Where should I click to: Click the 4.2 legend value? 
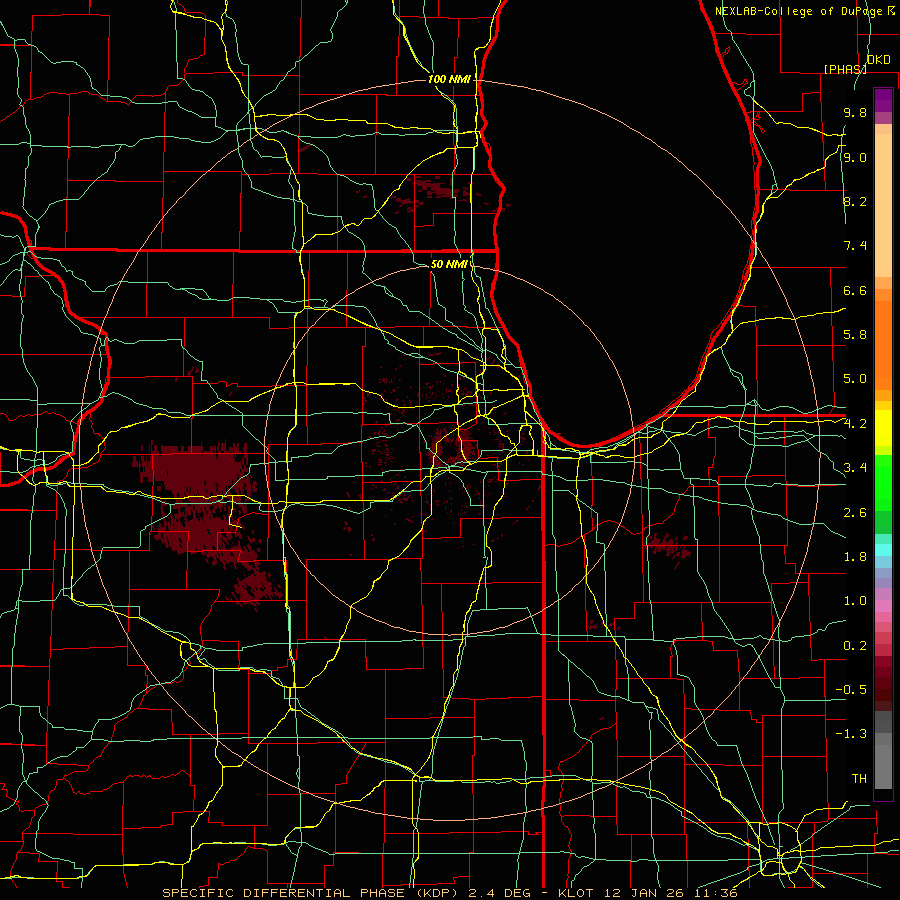pos(855,424)
